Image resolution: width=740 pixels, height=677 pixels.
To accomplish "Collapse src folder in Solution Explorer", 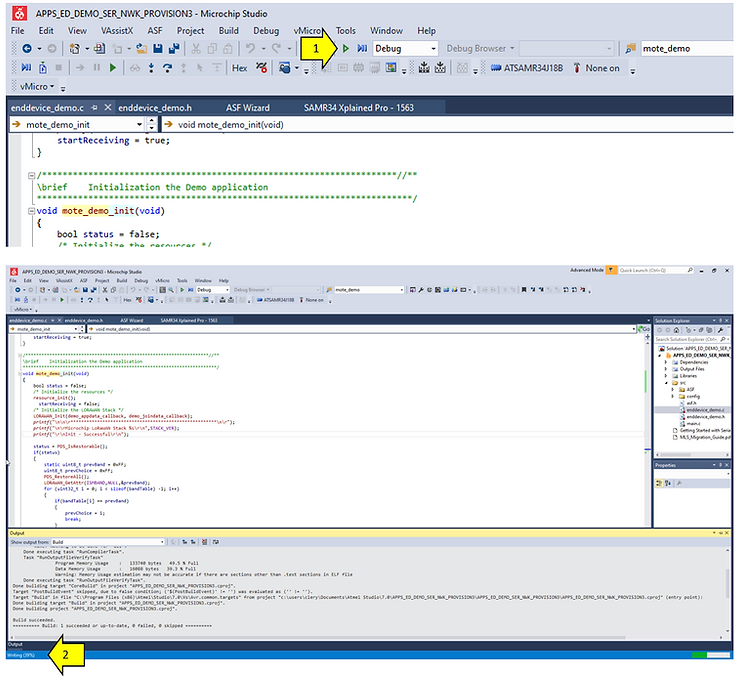I will pyautogui.click(x=666, y=383).
